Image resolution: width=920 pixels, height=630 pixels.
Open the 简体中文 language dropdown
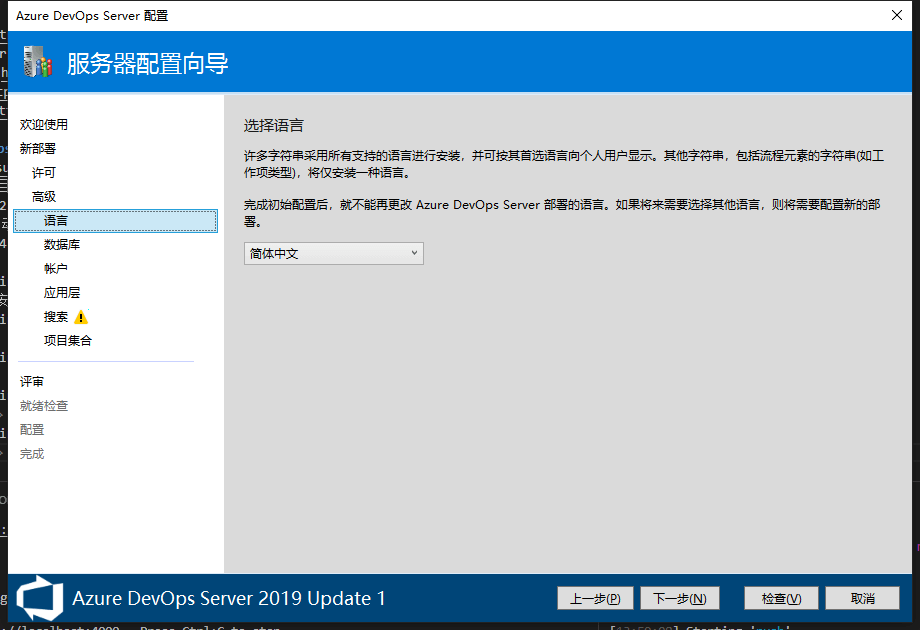(333, 254)
